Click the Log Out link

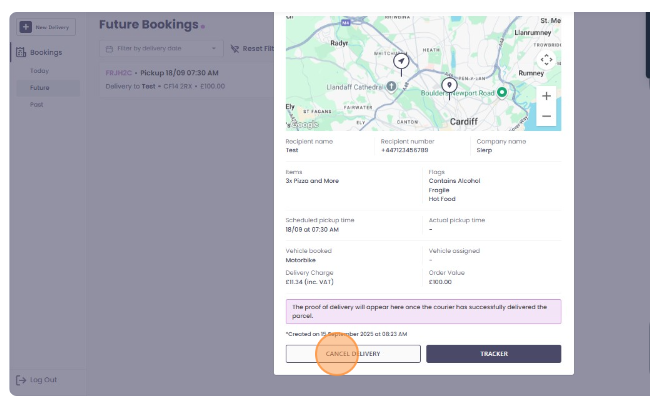click(43, 380)
